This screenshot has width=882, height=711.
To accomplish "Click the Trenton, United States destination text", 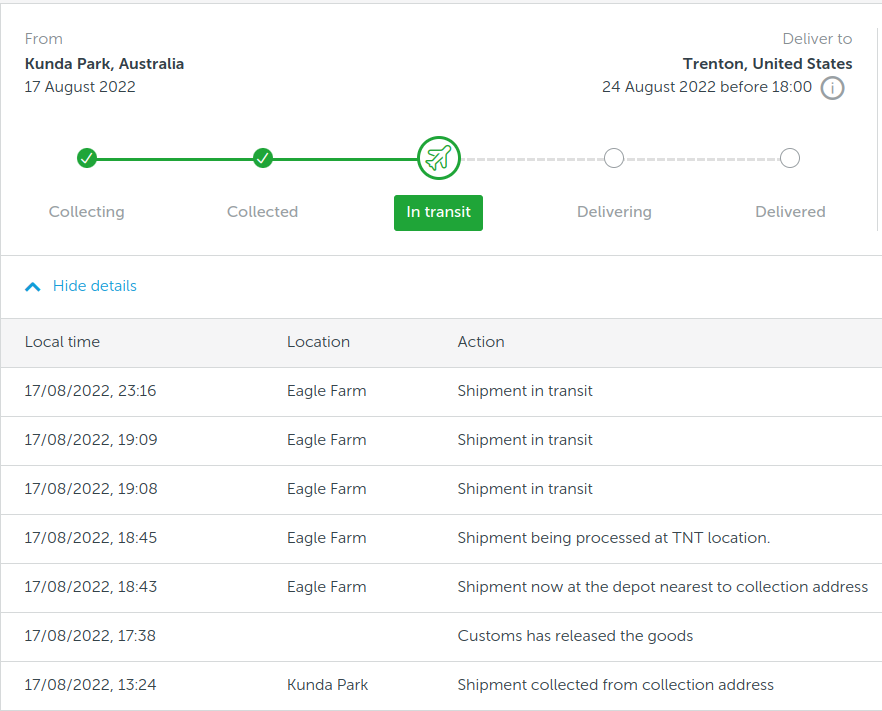I will [767, 64].
